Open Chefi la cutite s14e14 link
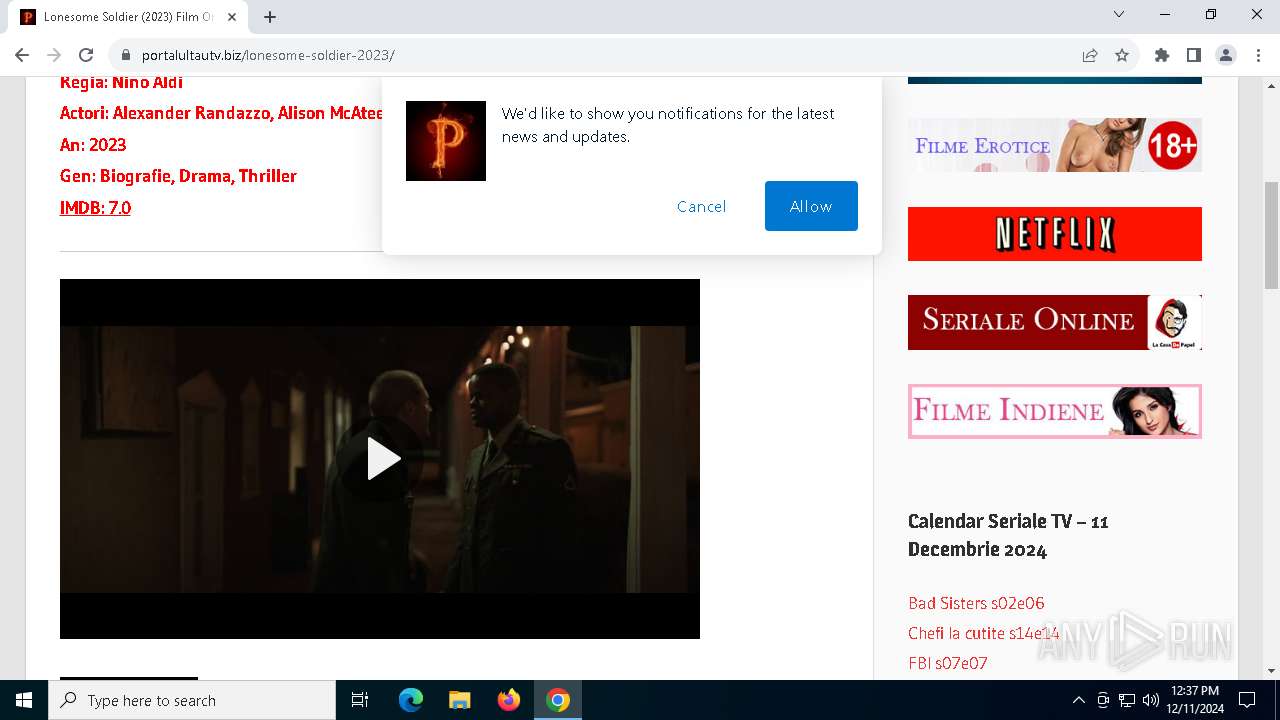This screenshot has width=1280, height=720. tap(983, 633)
